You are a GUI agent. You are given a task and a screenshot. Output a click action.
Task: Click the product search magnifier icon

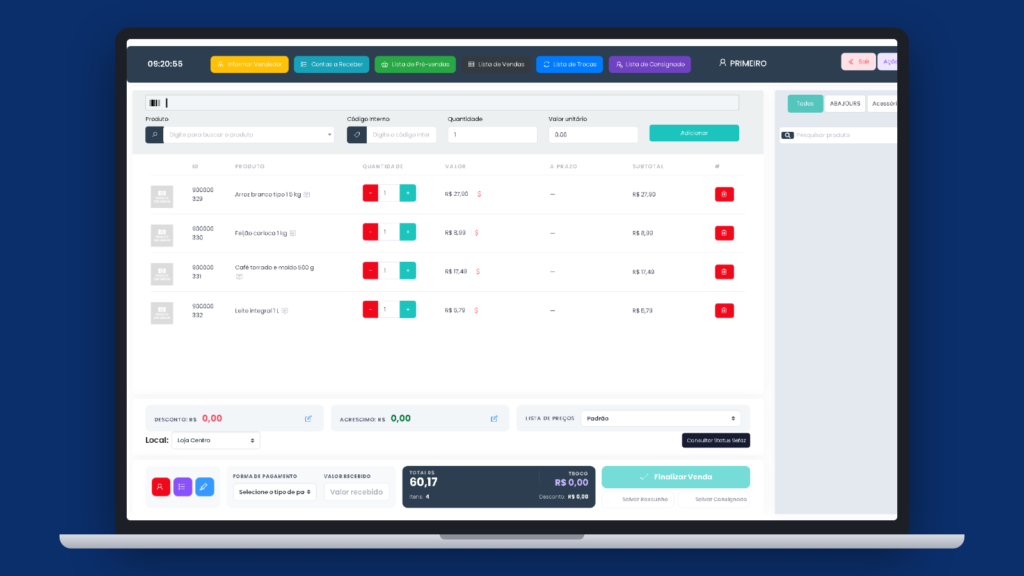(154, 135)
